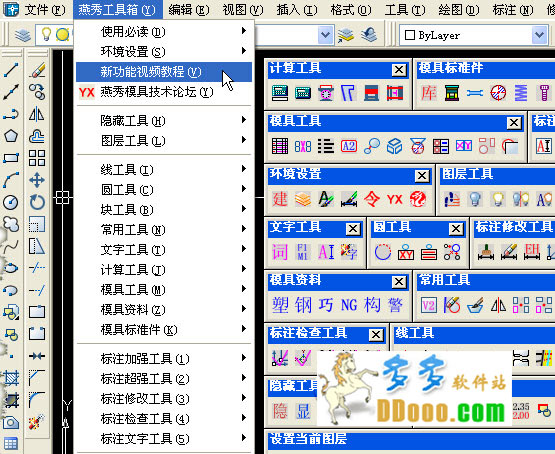The height and width of the screenshot is (454, 555).
Task: Click the A2 icon in 模具工具
Action: pyautogui.click(x=349, y=146)
